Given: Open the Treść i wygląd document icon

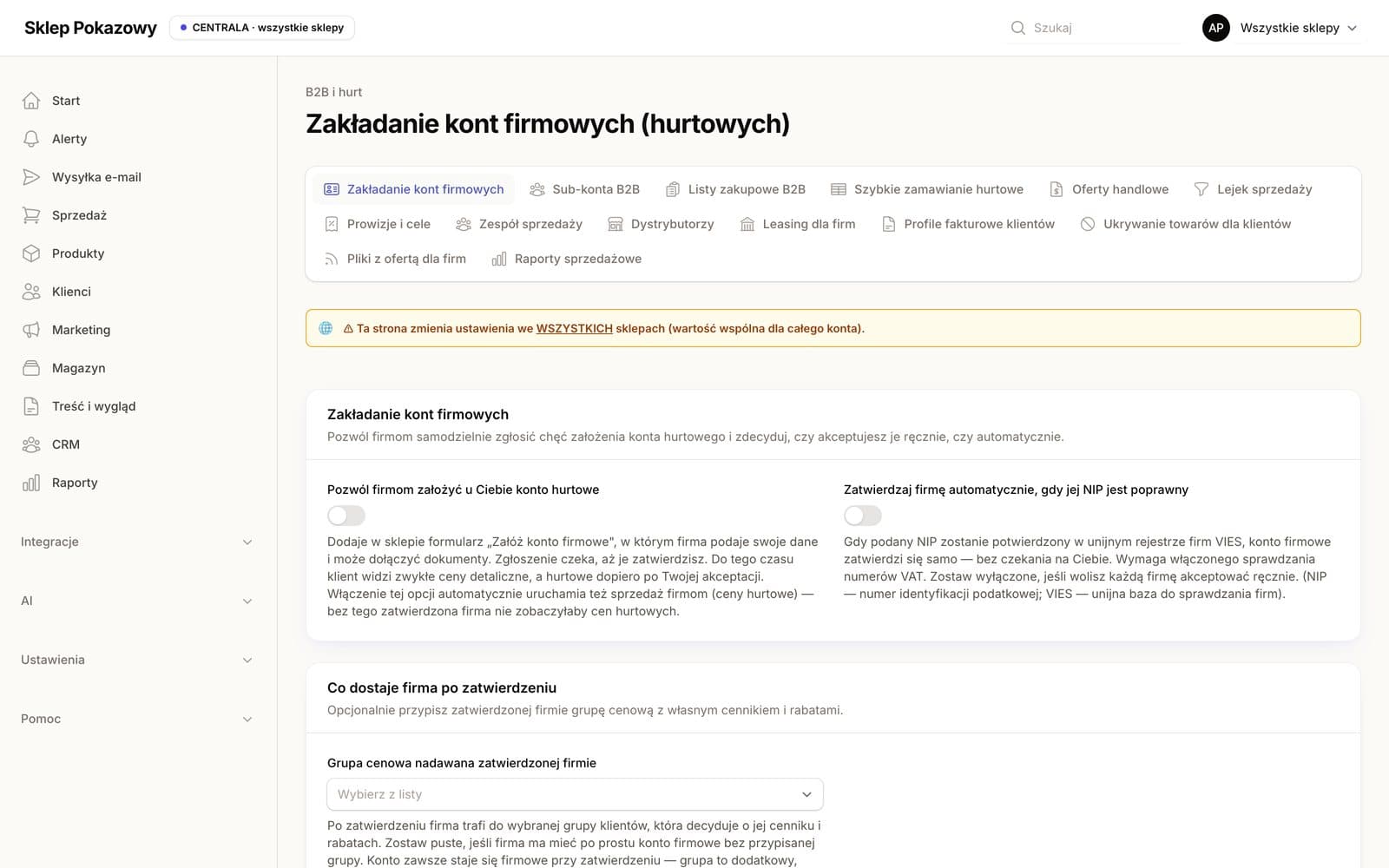Looking at the screenshot, I should click(31, 406).
